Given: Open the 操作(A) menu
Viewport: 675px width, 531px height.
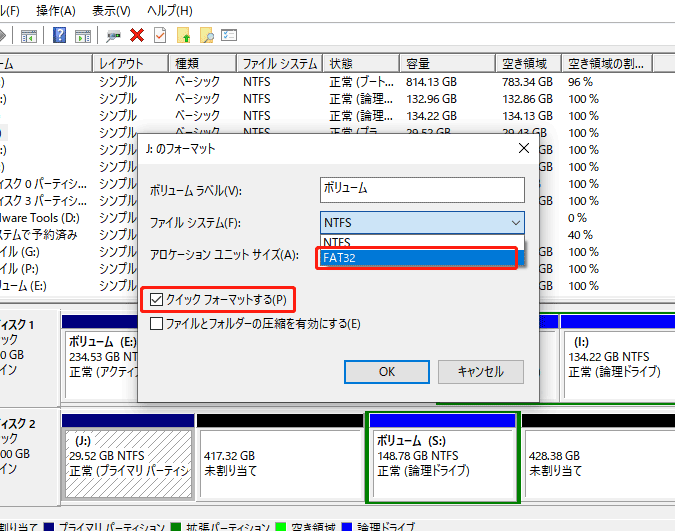Looking at the screenshot, I should point(56,11).
